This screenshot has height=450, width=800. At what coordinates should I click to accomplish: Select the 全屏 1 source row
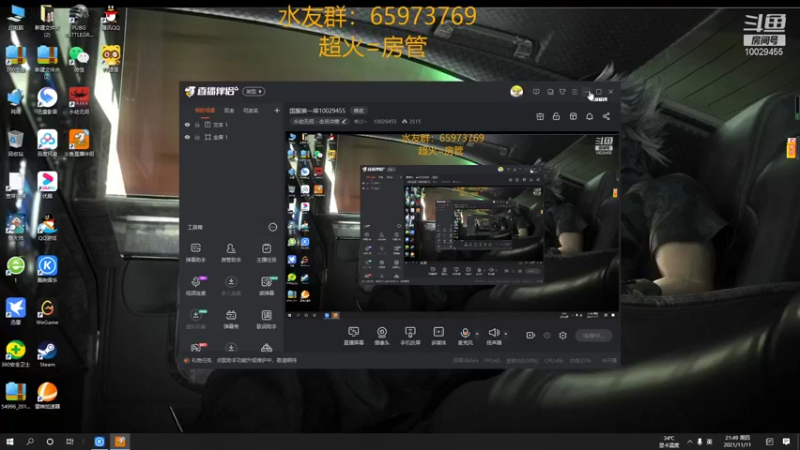(232, 137)
